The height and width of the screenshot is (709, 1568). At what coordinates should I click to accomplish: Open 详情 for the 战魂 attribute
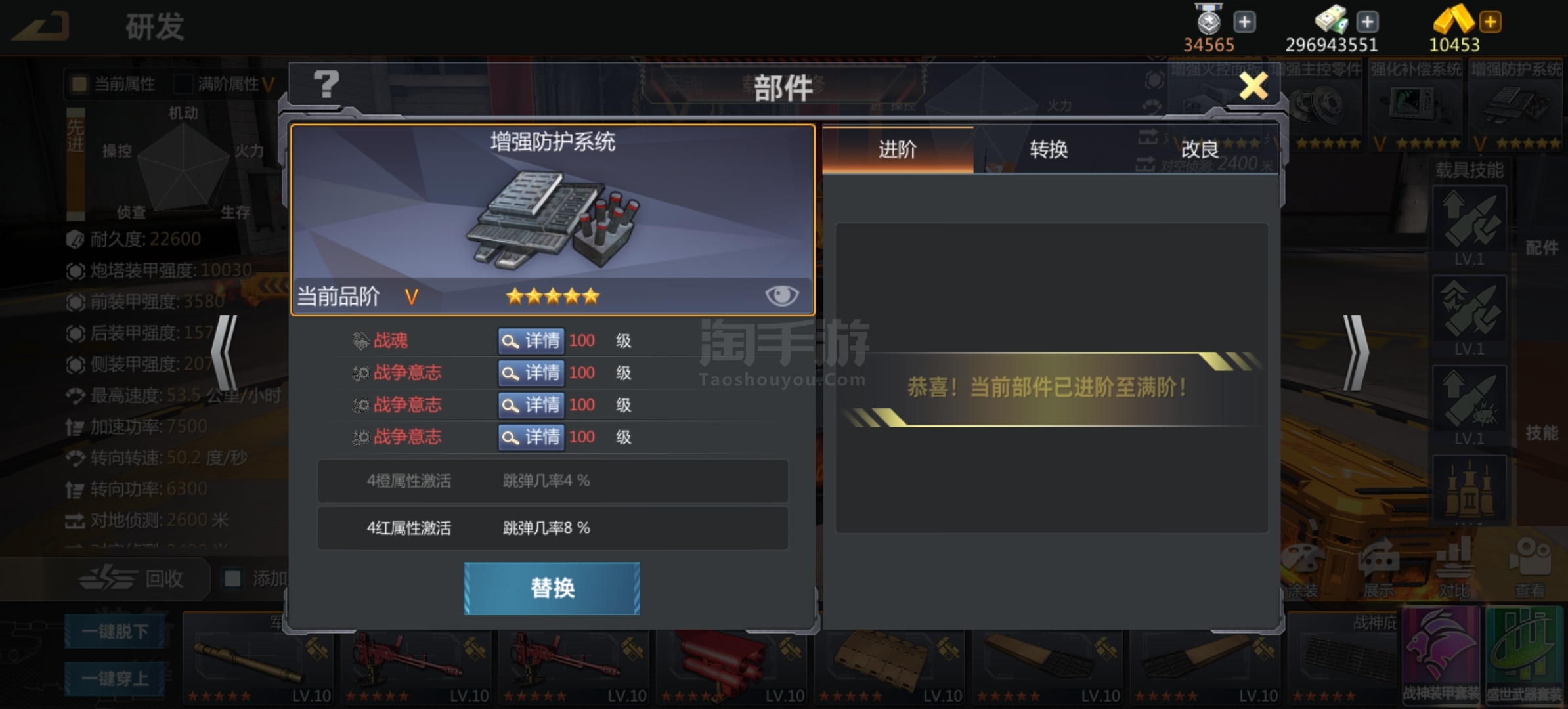[x=531, y=341]
